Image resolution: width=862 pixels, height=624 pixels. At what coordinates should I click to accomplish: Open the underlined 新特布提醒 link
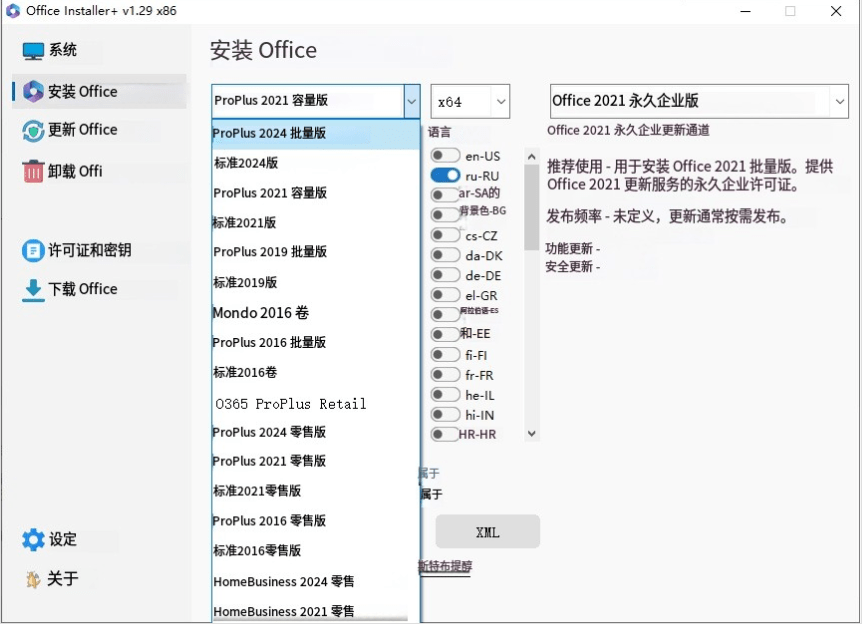445,567
